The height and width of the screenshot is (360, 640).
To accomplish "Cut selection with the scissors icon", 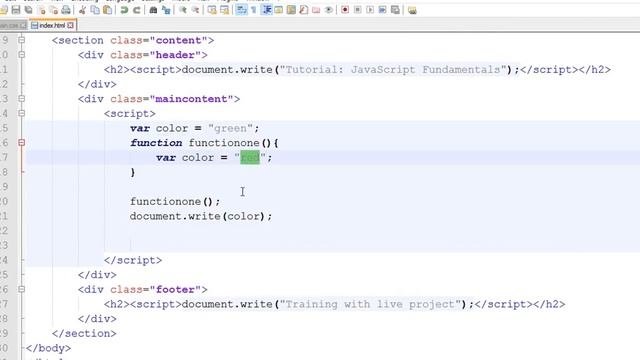I will [x=82, y=10].
